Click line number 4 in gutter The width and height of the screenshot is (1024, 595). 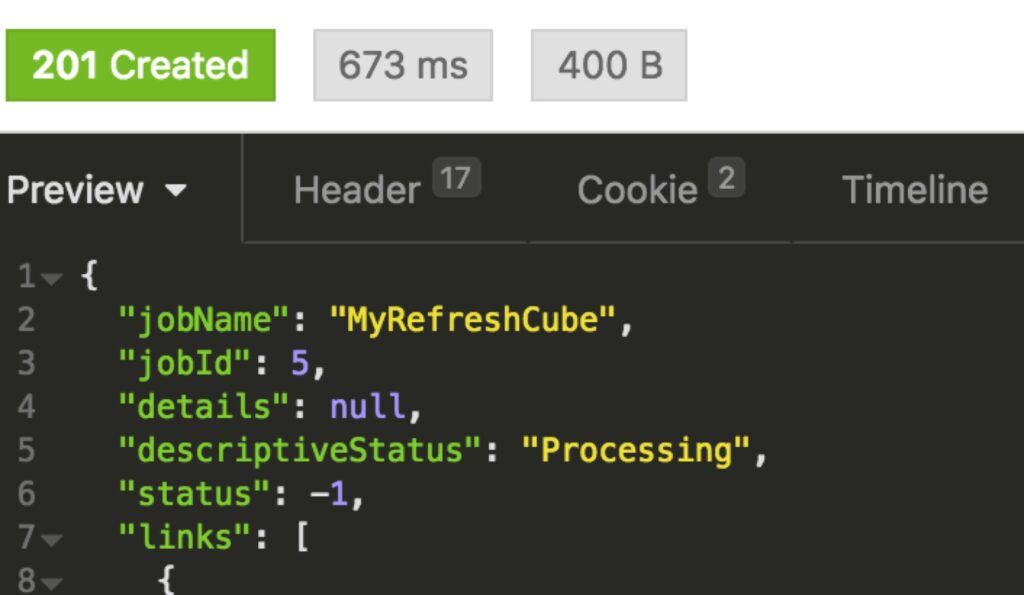(x=26, y=407)
